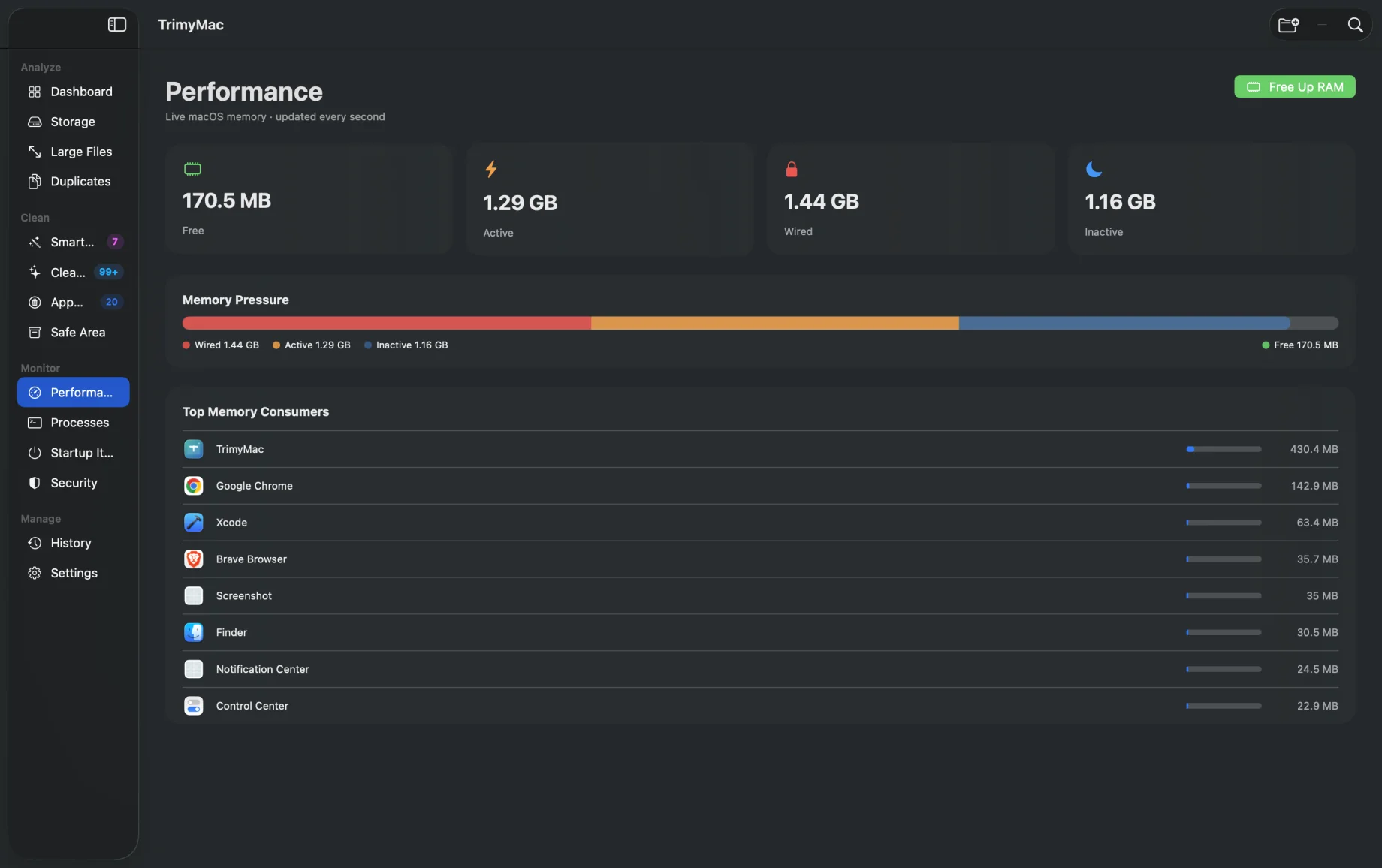1382x868 pixels.
Task: Click the History clock icon
Action: (x=35, y=543)
